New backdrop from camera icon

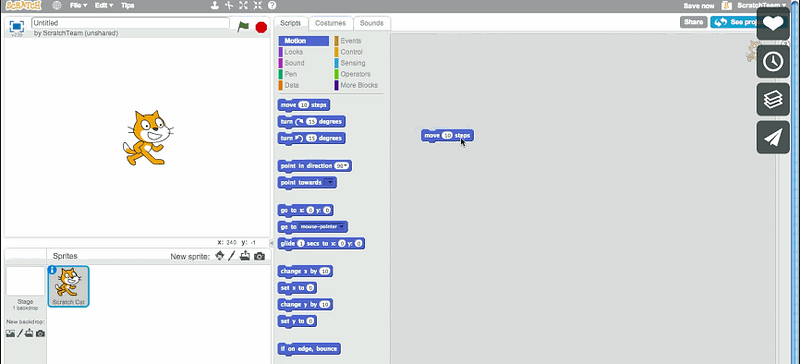[x=40, y=333]
